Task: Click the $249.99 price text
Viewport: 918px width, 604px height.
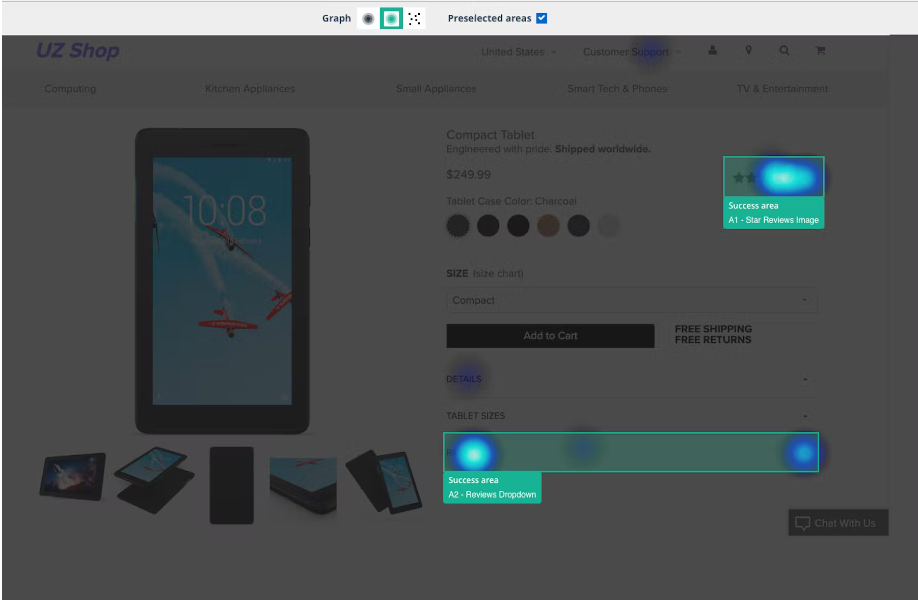Action: [x=468, y=174]
